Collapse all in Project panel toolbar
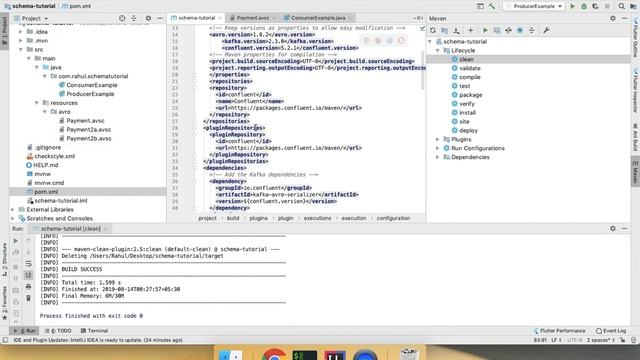The image size is (640, 360). 134,18
